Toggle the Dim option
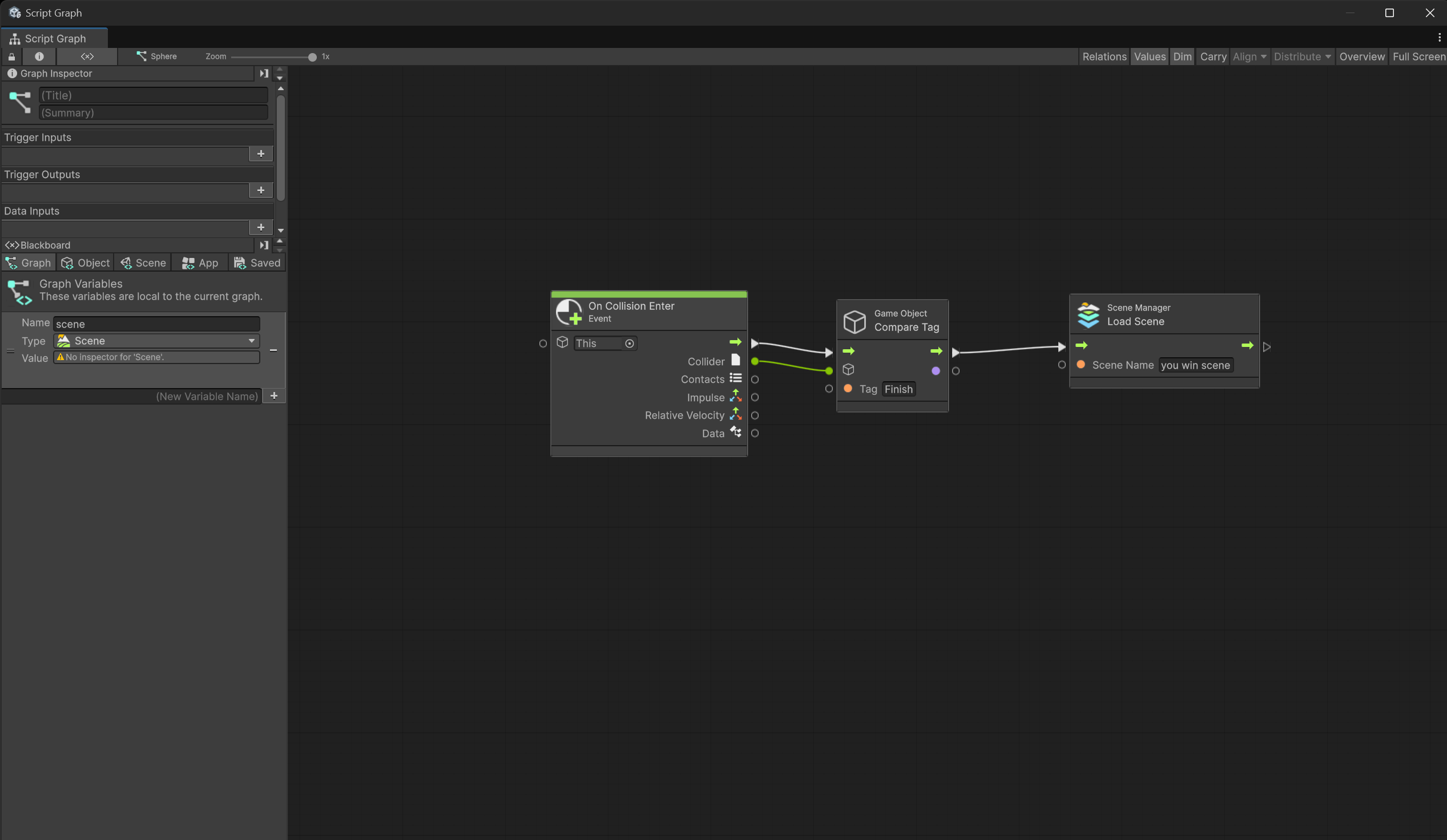The image size is (1447, 840). (1182, 56)
